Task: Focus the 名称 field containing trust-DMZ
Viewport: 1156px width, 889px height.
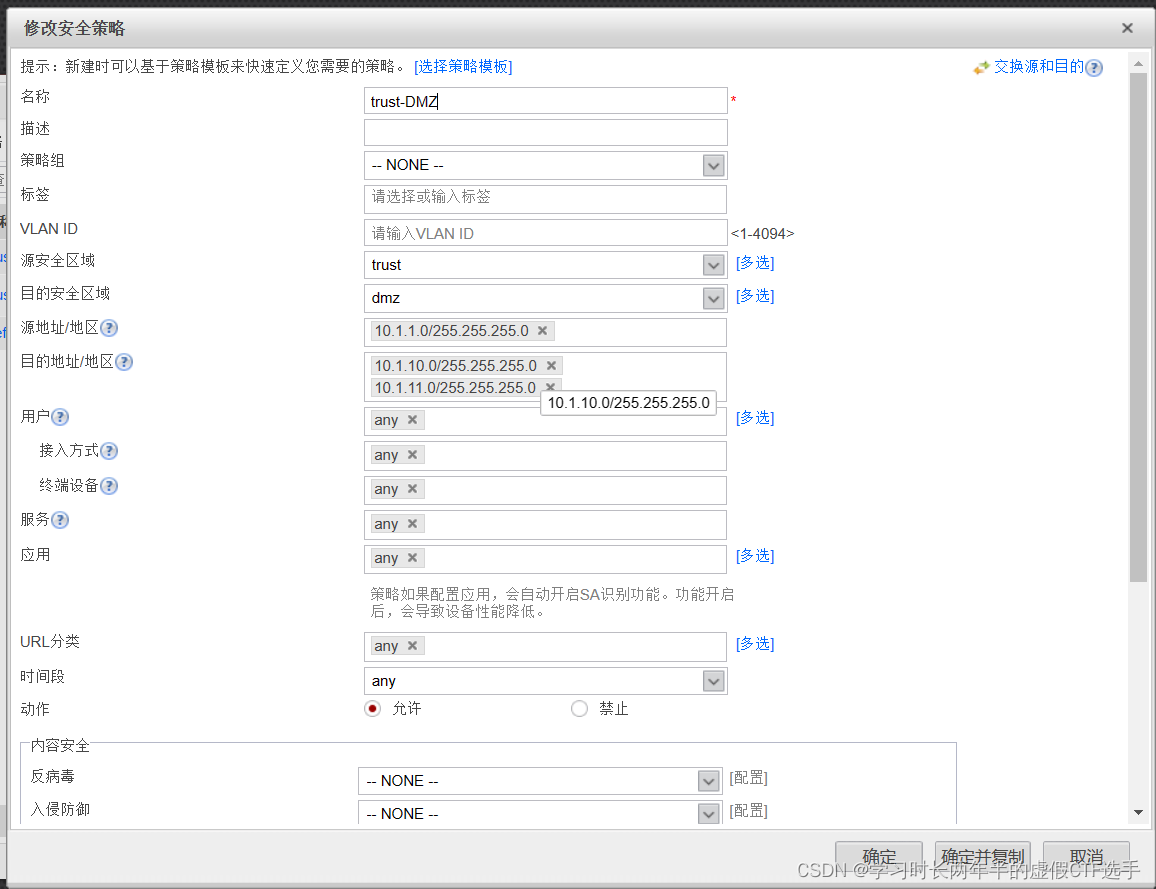Action: click(x=546, y=101)
